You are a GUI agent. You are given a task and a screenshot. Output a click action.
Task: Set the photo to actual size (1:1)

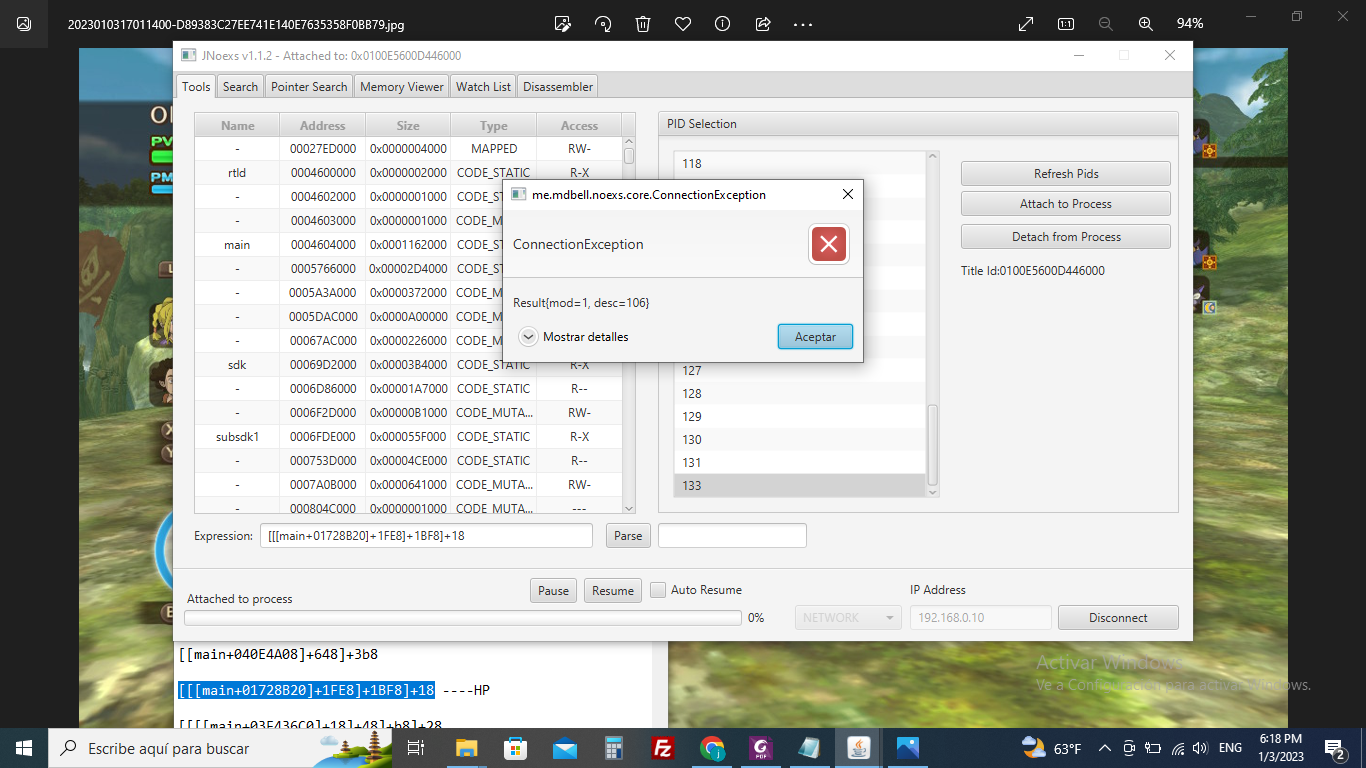click(x=1066, y=24)
